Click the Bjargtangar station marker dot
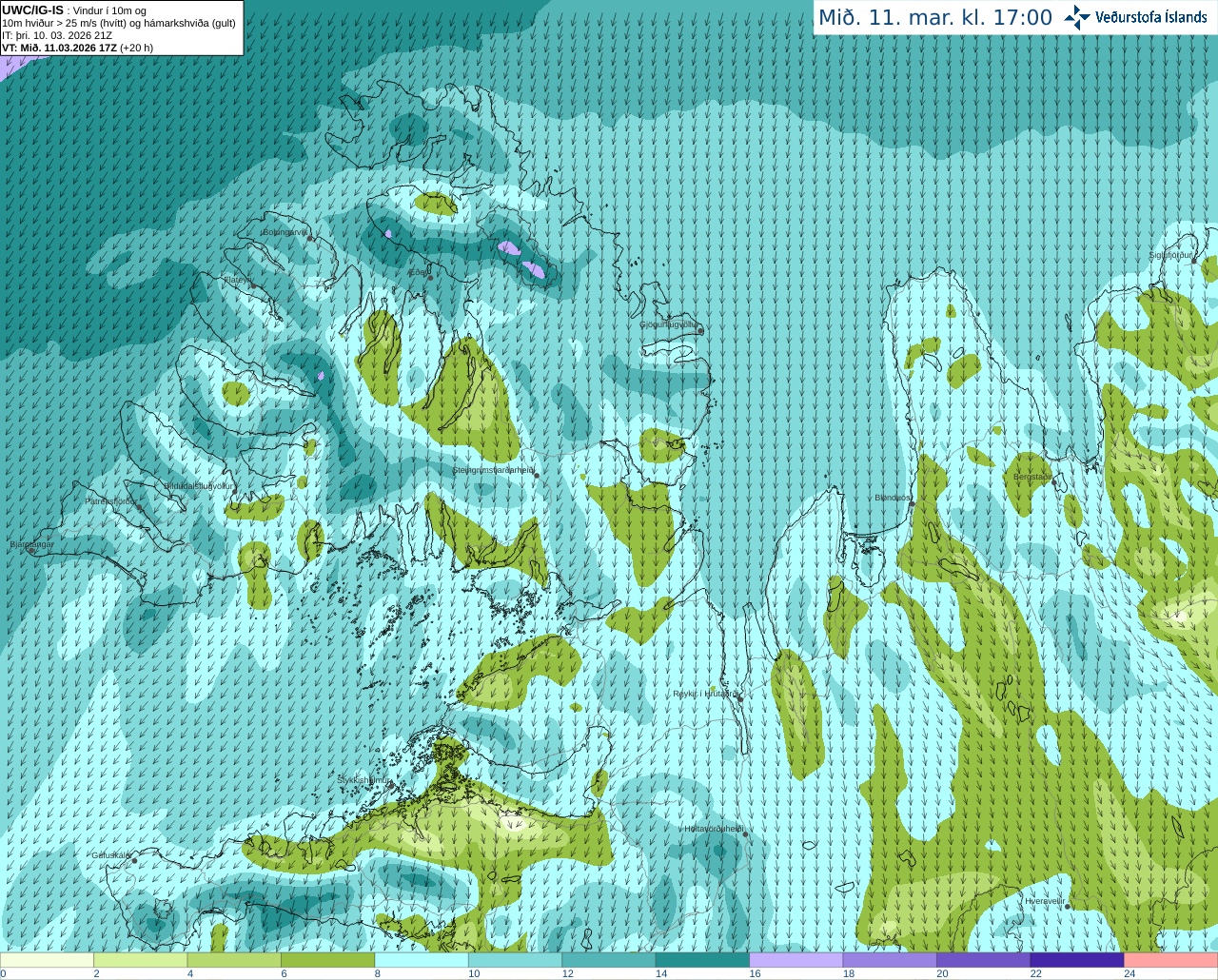Screen dimensions: 1218x980 click(x=31, y=550)
